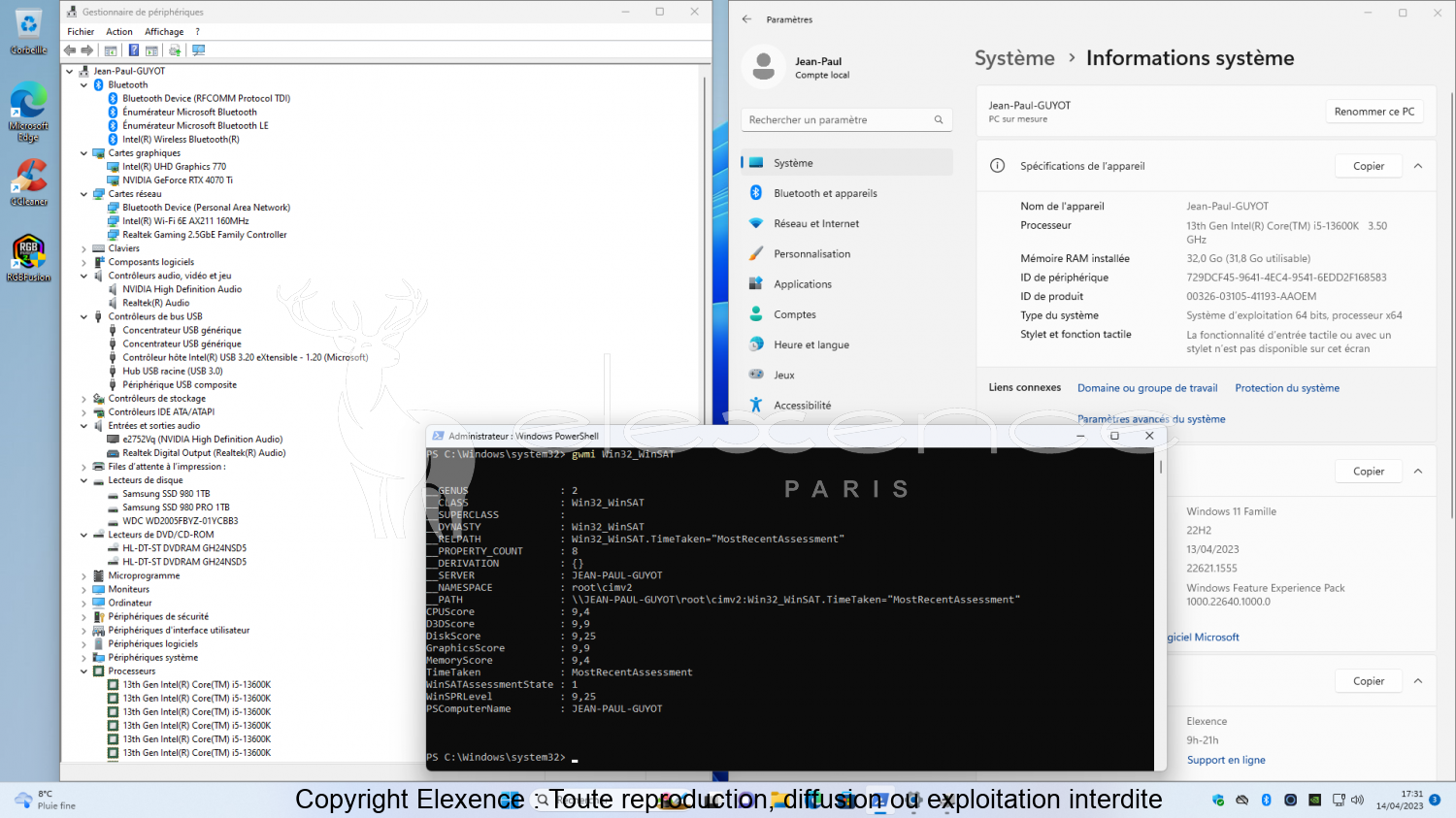This screenshot has height=818, width=1456.
Task: Expand the Moniteurs node
Action: point(83,590)
